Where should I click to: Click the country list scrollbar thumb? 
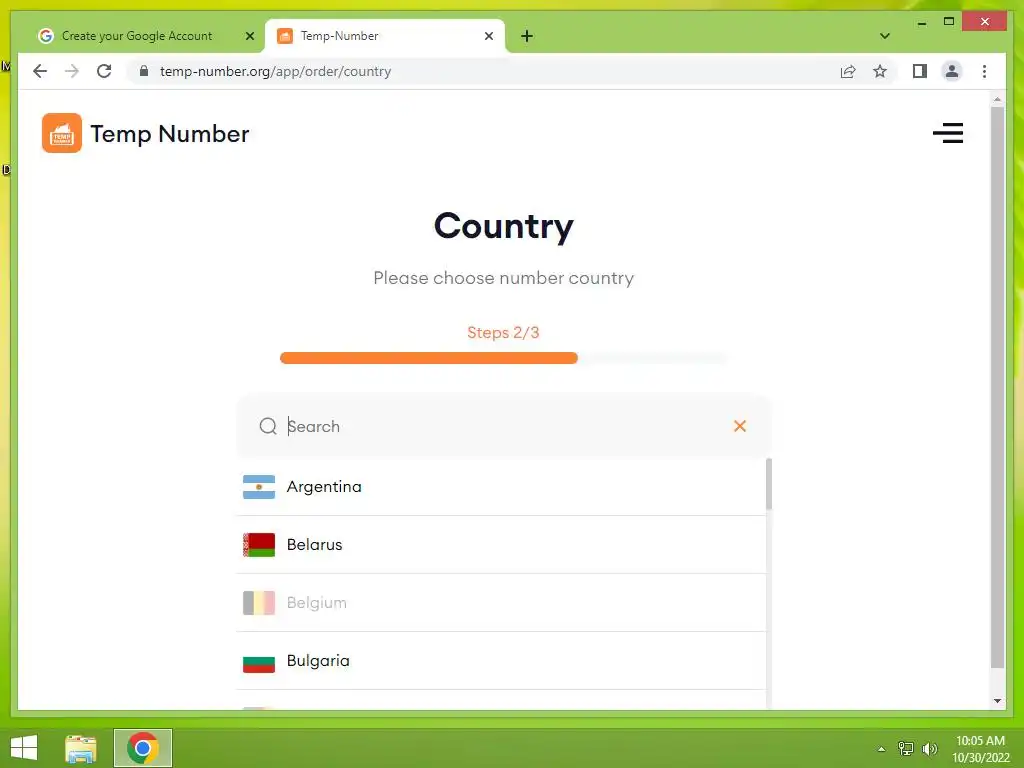pos(769,484)
